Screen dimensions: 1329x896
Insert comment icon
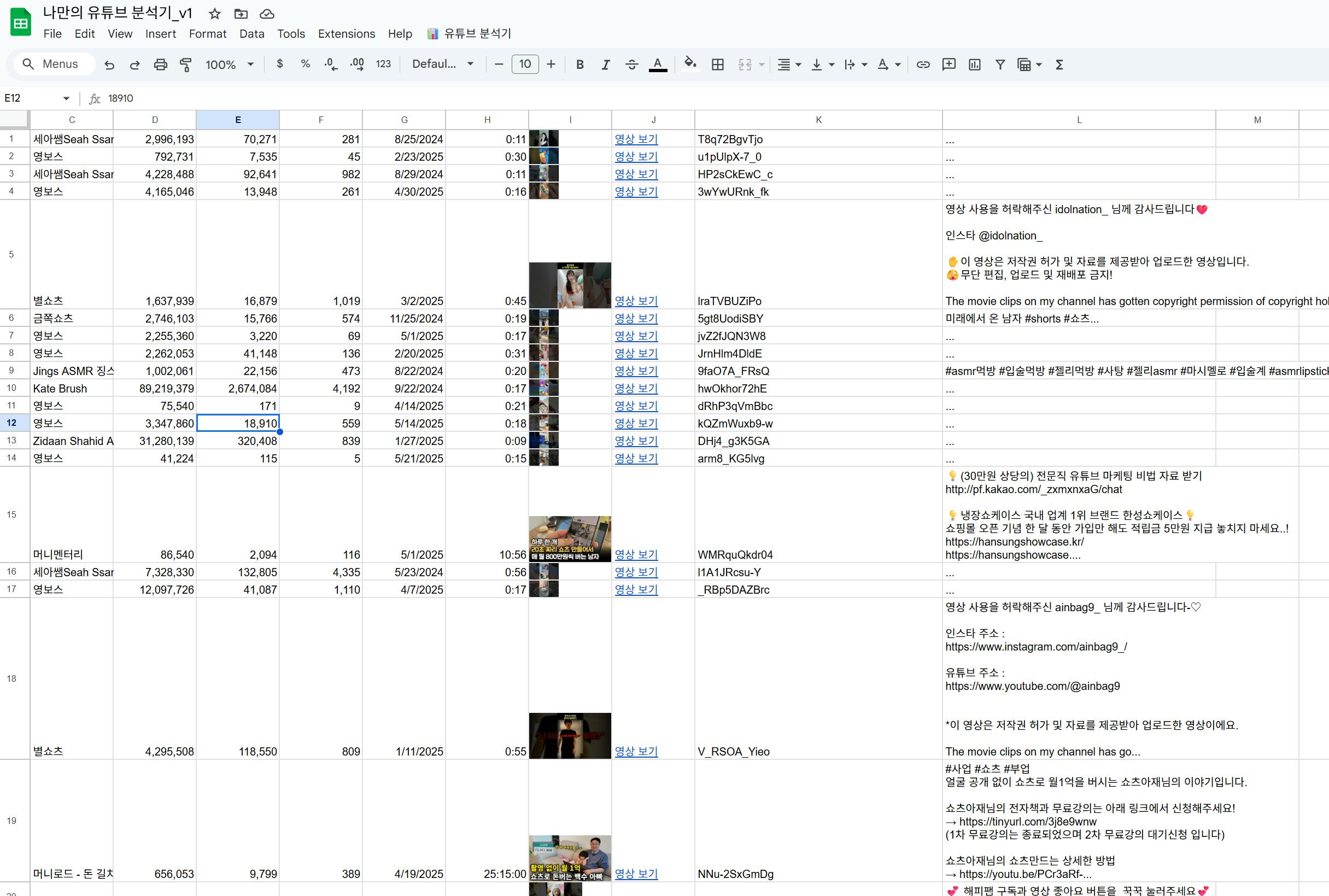(949, 65)
